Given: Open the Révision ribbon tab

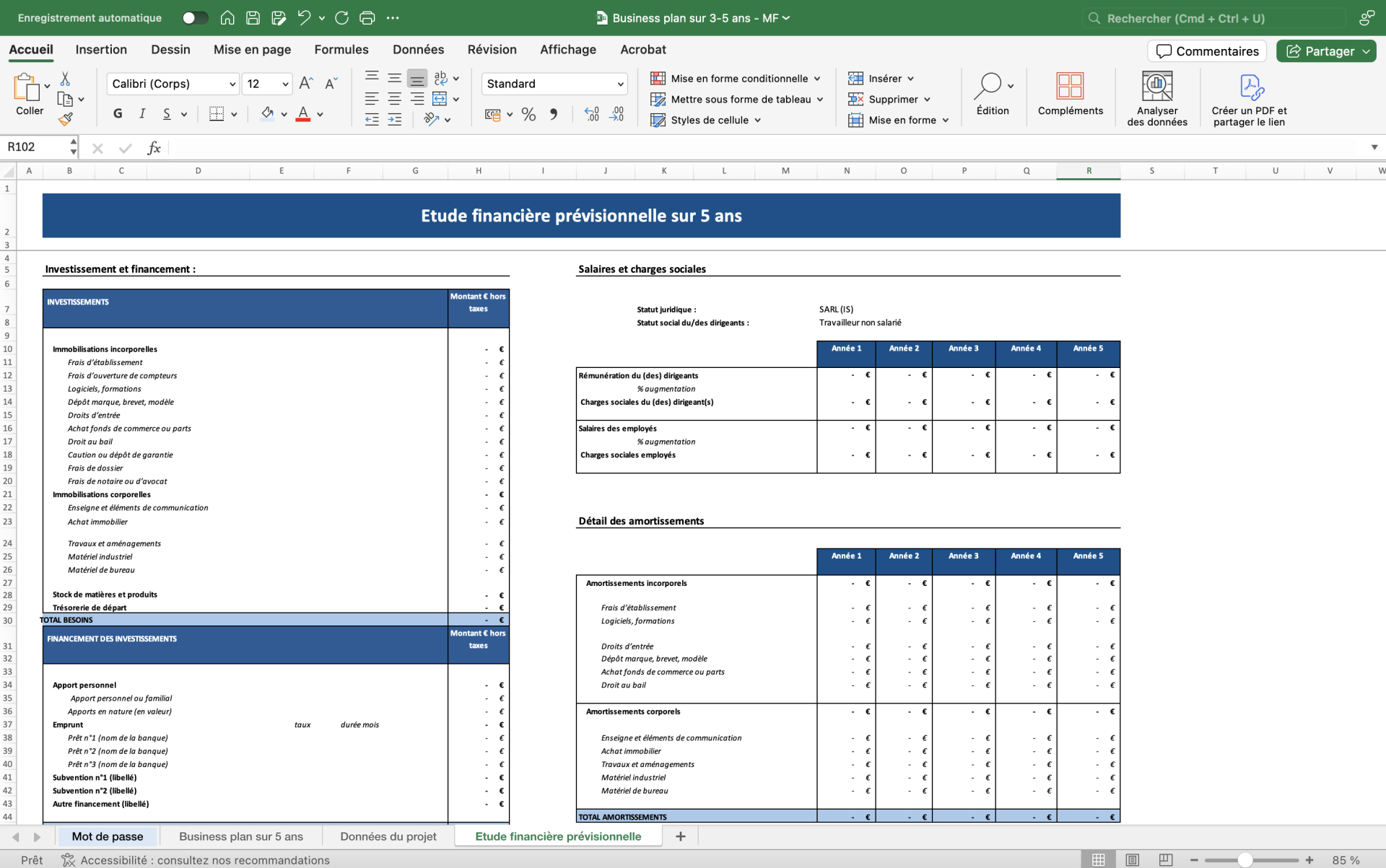Looking at the screenshot, I should (492, 50).
